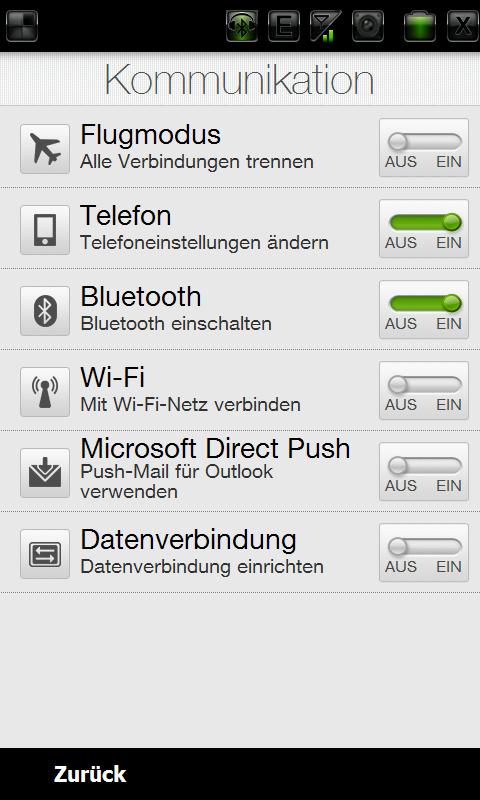Tap the Bluetooth headset status icon
This screenshot has height=800, width=480.
pos(242,26)
